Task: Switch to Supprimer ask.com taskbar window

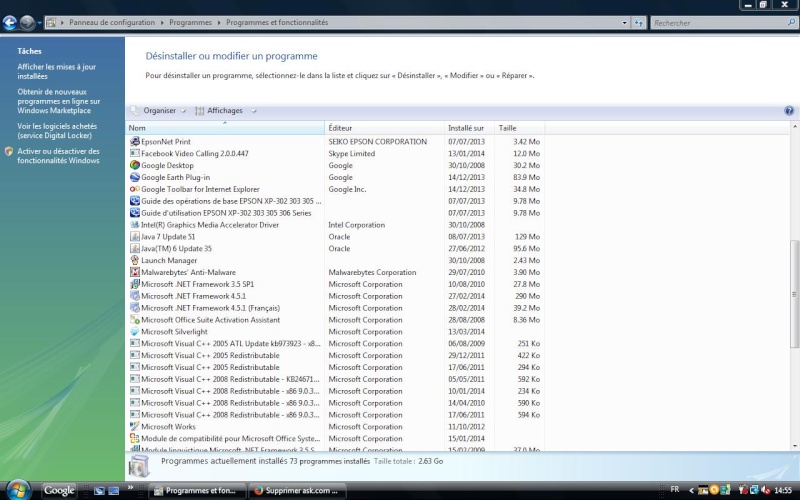Action: [x=297, y=491]
